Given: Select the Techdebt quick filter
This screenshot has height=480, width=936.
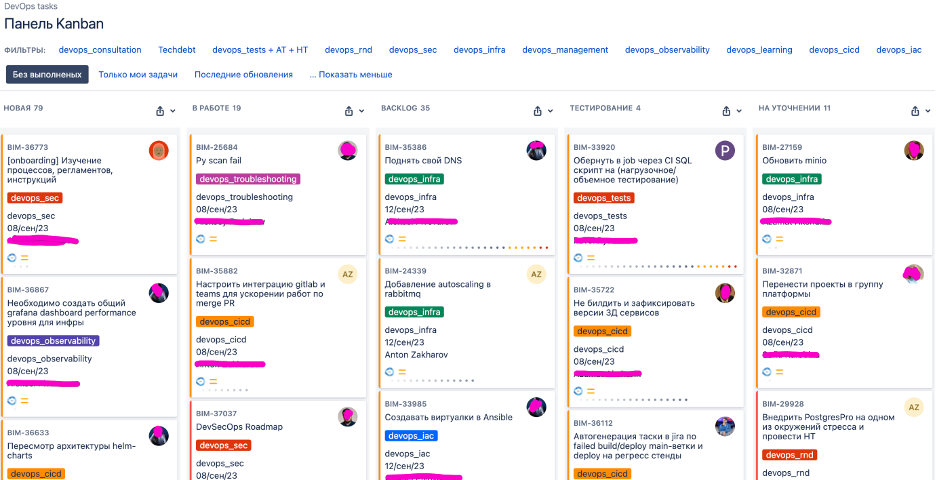Looking at the screenshot, I should (x=177, y=49).
